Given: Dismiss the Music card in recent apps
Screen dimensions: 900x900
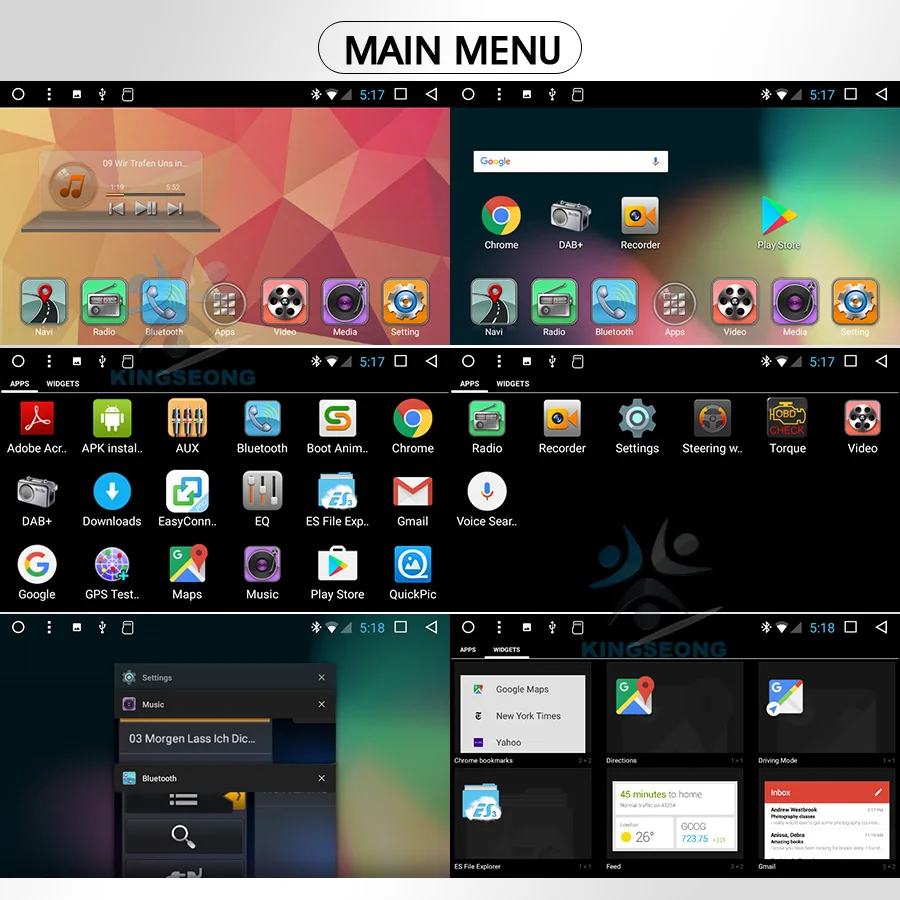Looking at the screenshot, I should 321,704.
